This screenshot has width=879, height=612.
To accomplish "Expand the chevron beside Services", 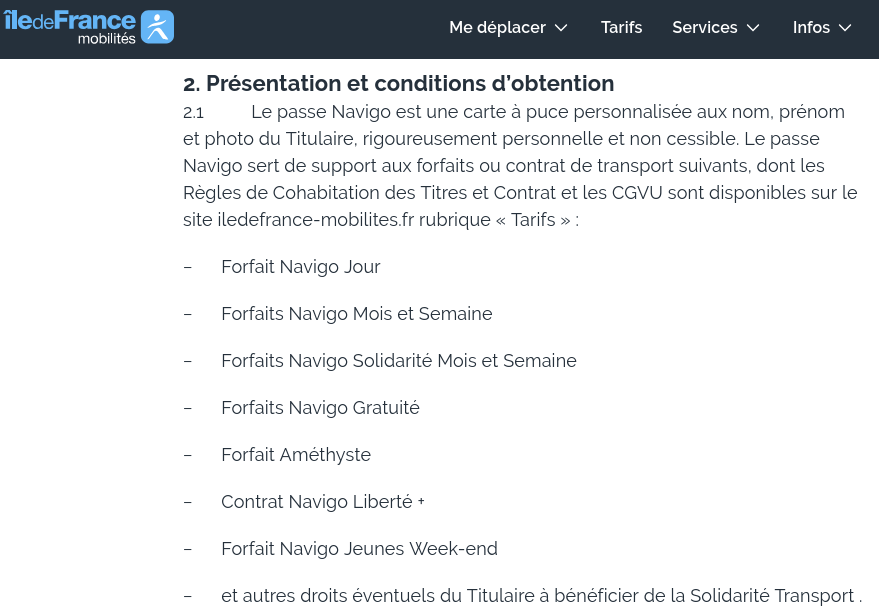I will point(753,28).
